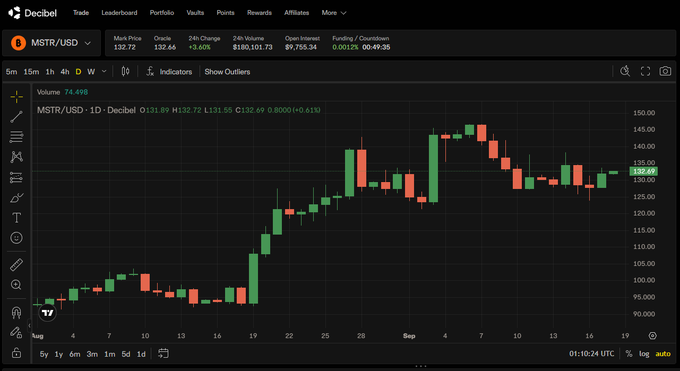This screenshot has height=371, width=680.
Task: Click the bottom panel resize handle dots
Action: (421, 366)
